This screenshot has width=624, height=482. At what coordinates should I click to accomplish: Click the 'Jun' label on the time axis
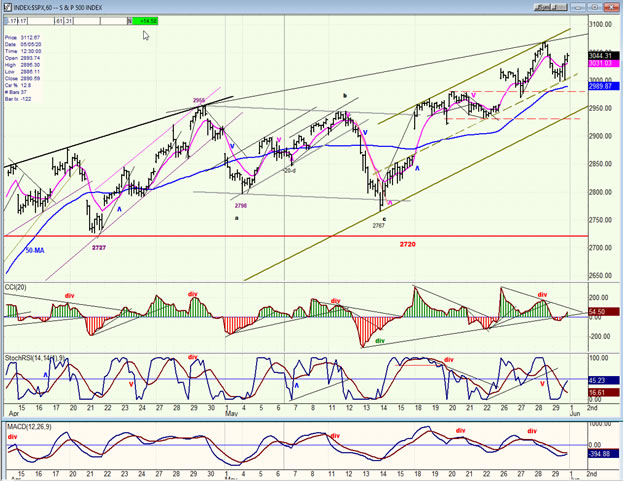[x=575, y=414]
